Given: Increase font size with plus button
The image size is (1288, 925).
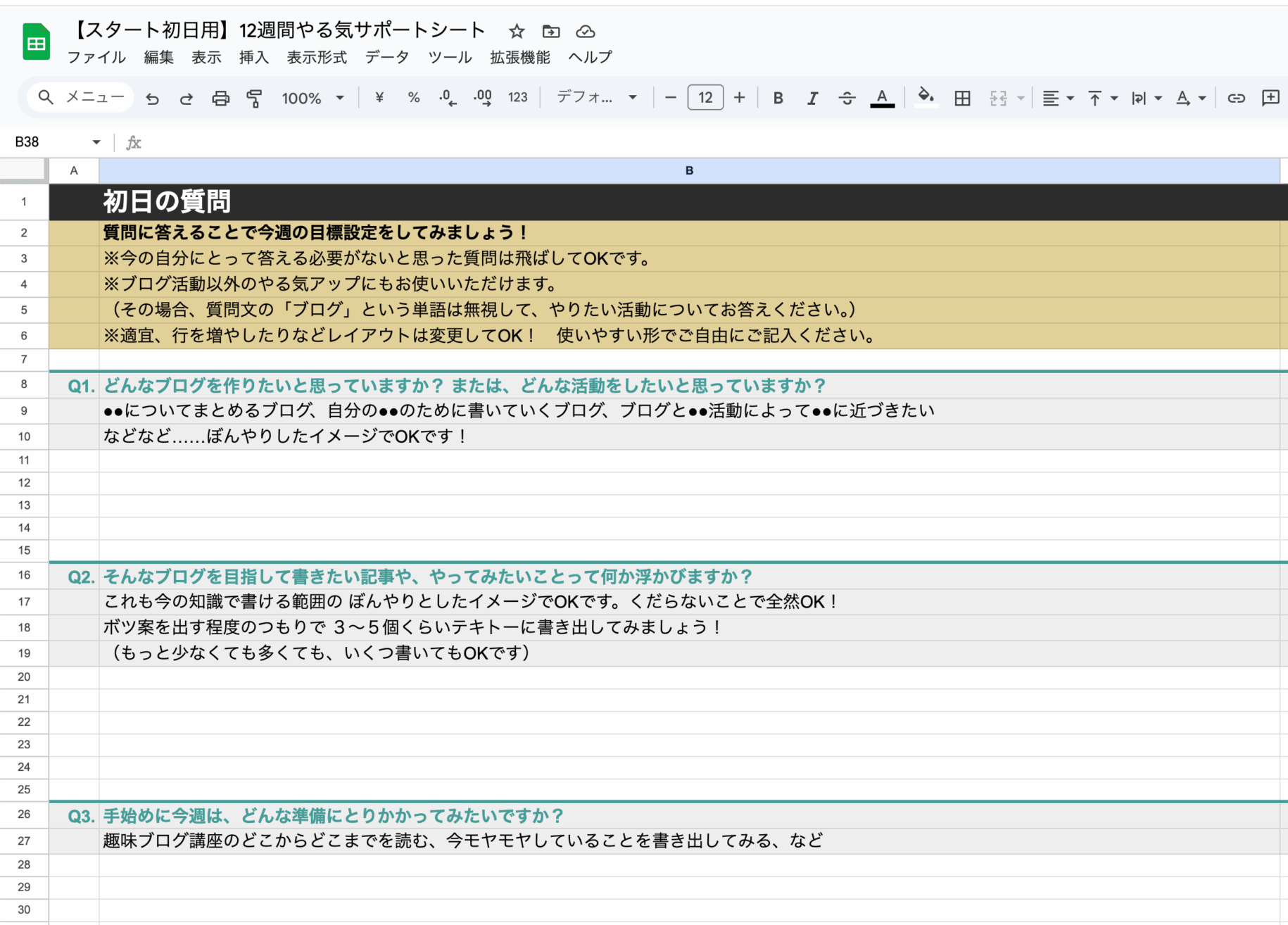Looking at the screenshot, I should (x=739, y=98).
